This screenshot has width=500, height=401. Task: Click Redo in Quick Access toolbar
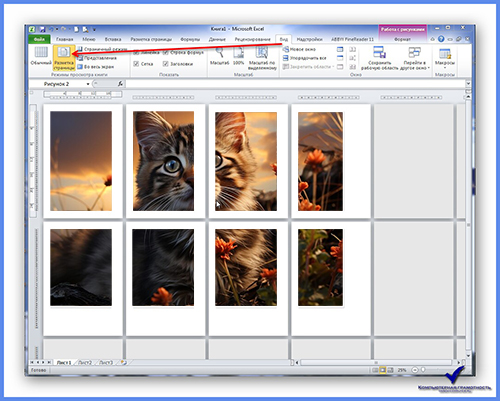63,29
